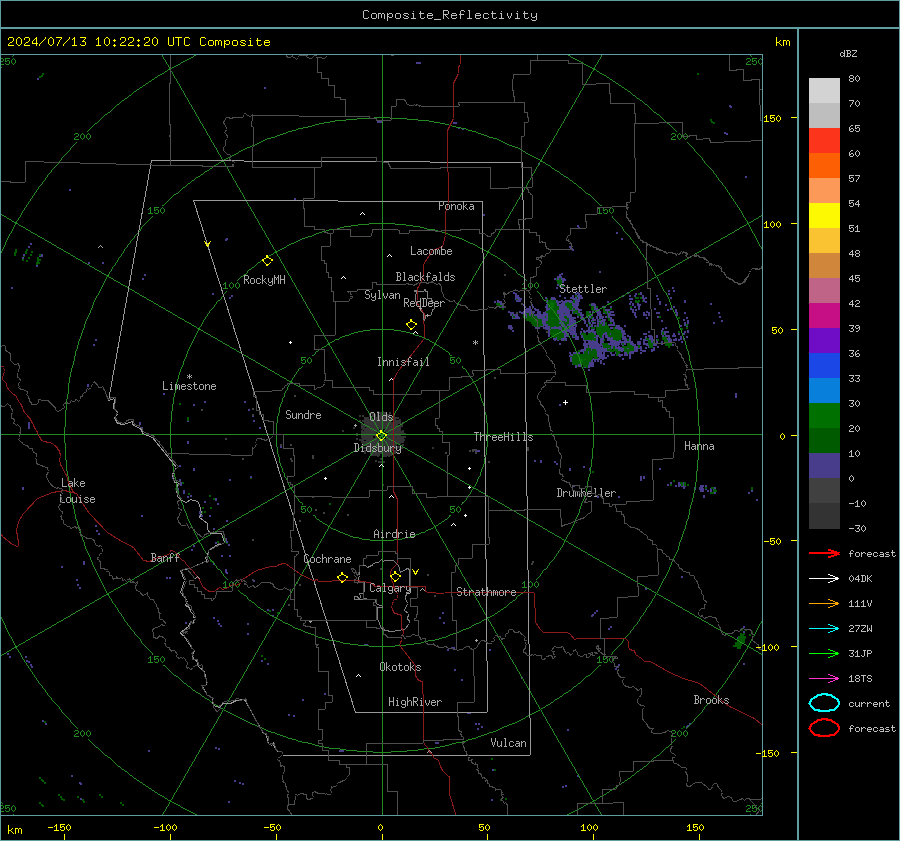Click the Hanna label

[x=699, y=446]
